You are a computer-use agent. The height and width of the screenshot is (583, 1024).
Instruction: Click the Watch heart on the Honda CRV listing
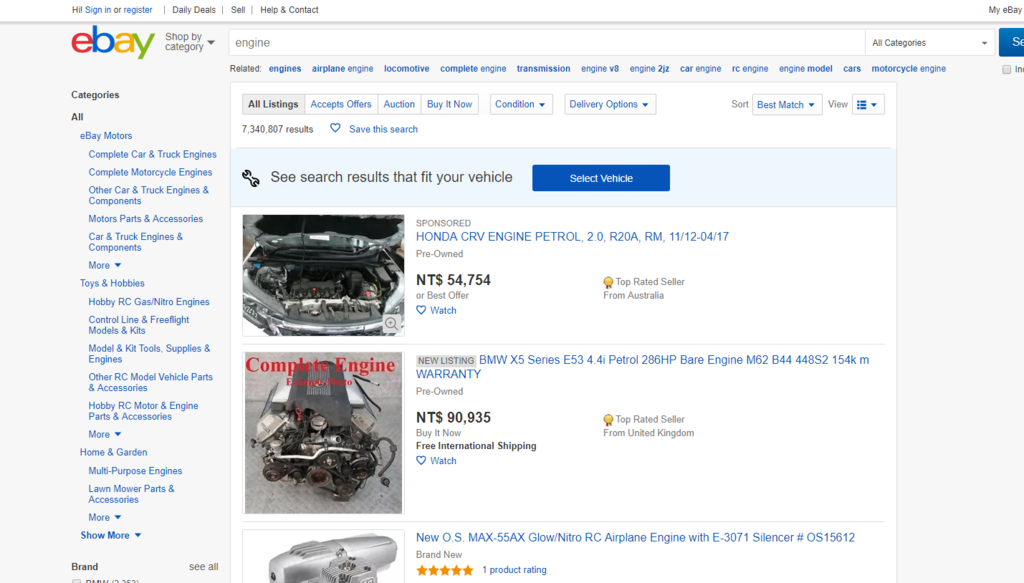tap(421, 310)
